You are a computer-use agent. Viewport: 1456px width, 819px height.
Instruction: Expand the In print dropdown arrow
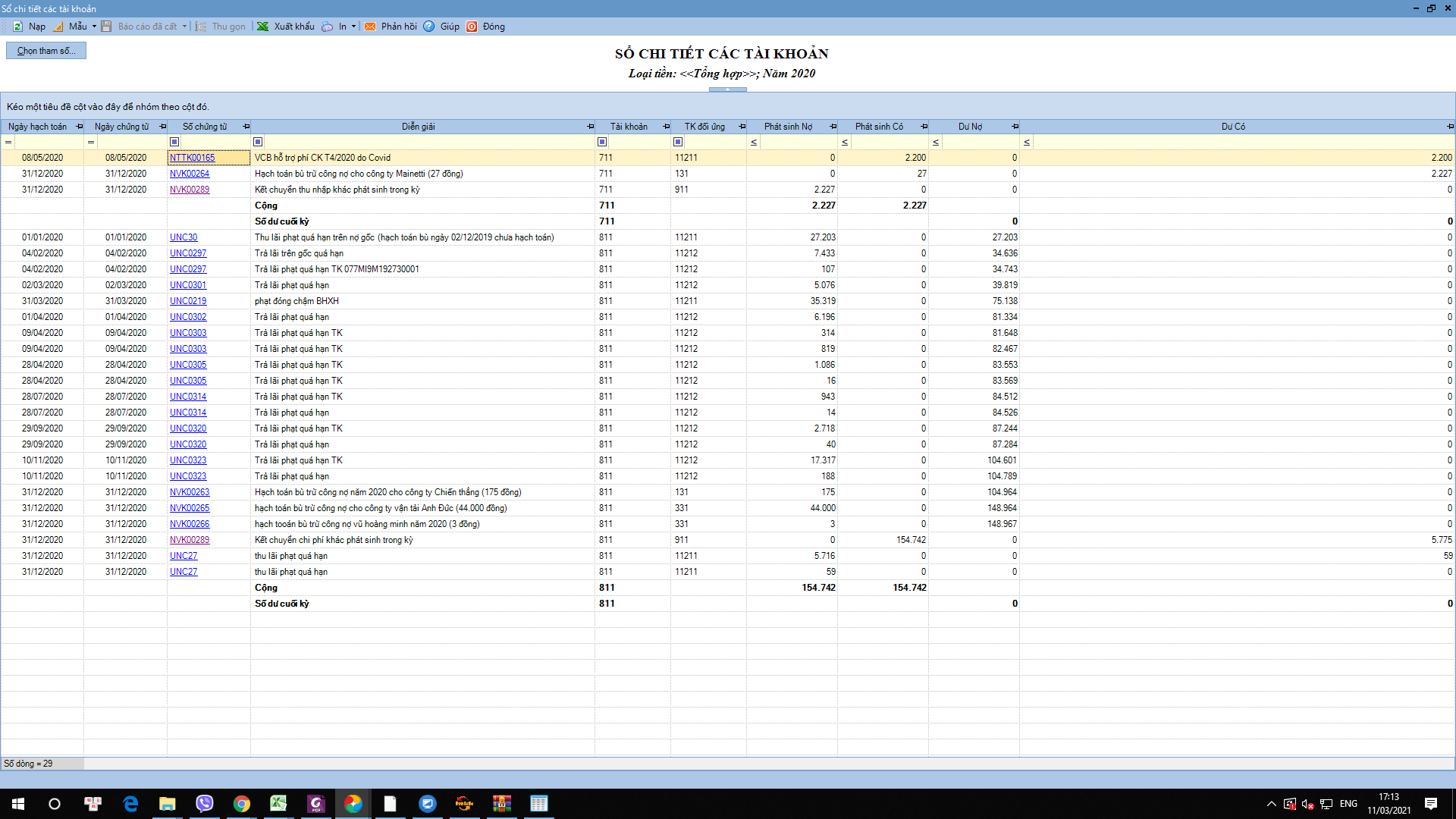353,27
